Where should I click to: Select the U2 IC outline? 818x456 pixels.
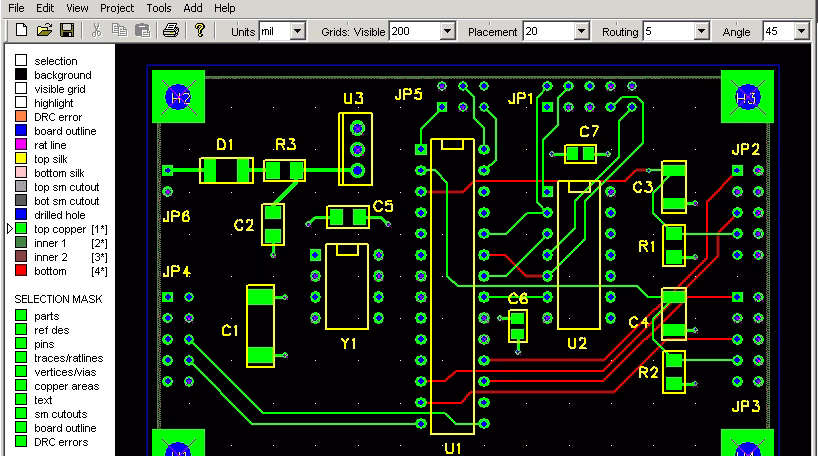click(x=579, y=255)
